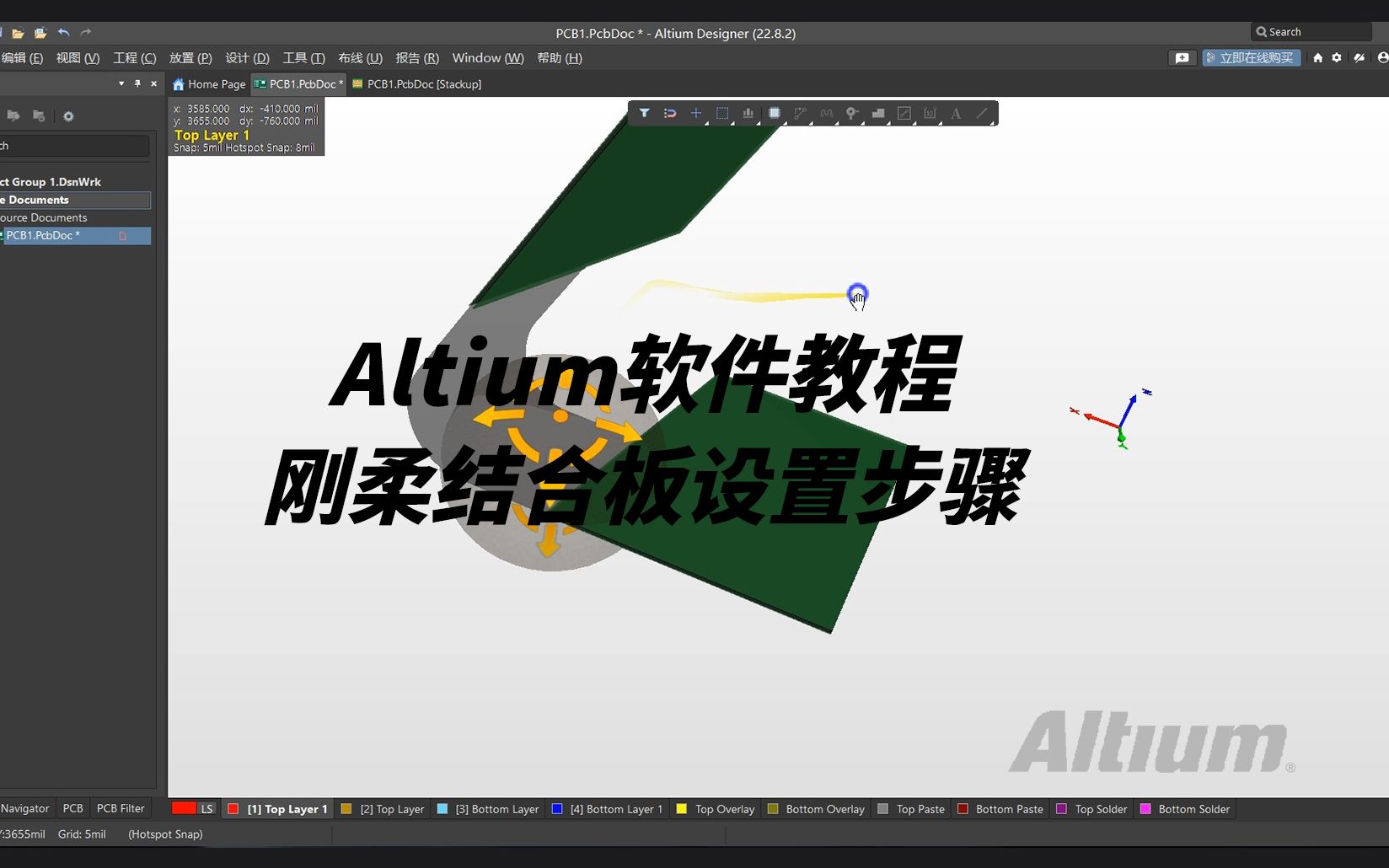This screenshot has width=1389, height=868.
Task: Open the 工具 (T) menu
Action: click(x=303, y=58)
